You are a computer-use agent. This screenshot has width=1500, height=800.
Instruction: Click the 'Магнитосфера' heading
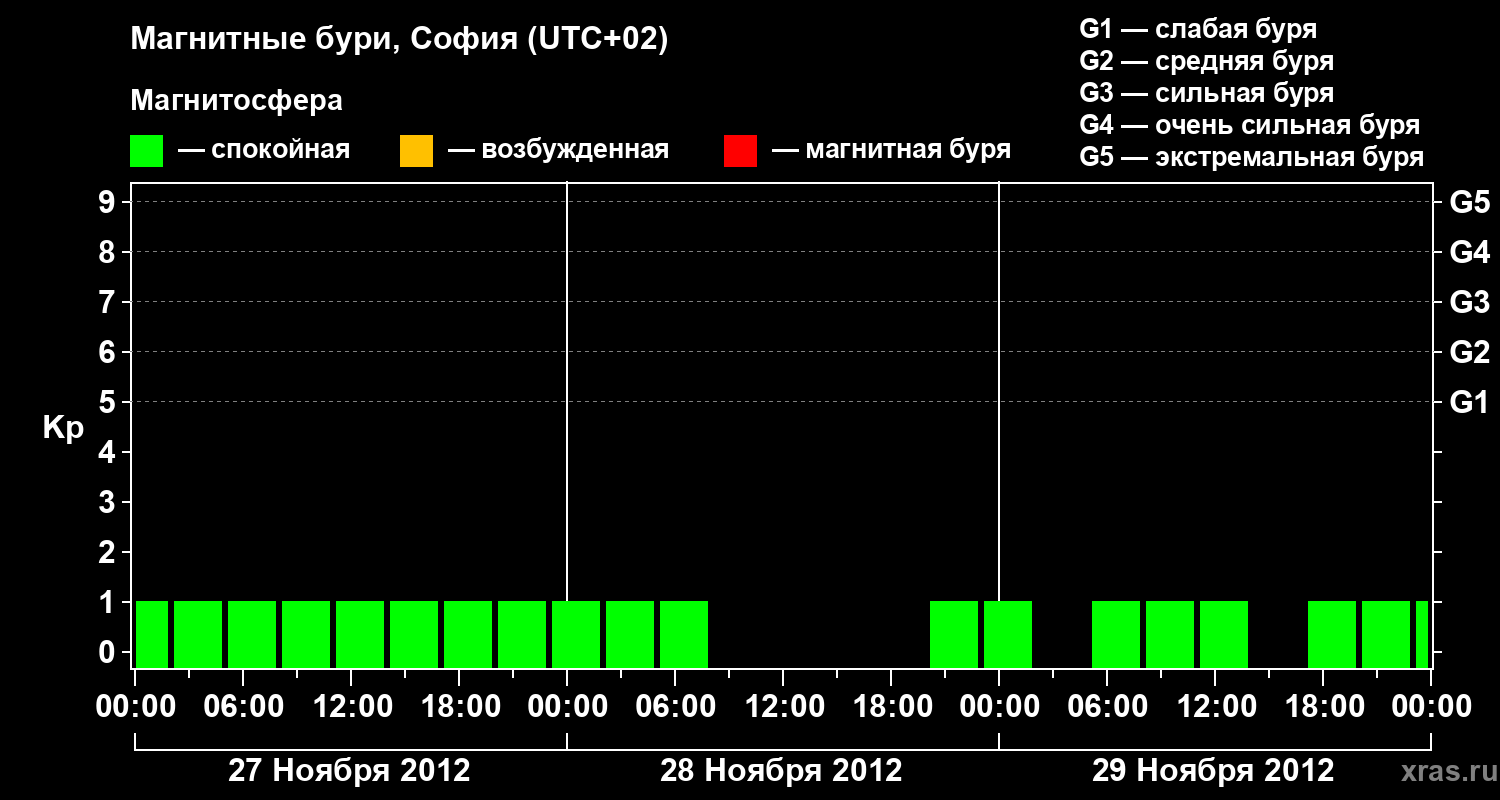click(236, 101)
